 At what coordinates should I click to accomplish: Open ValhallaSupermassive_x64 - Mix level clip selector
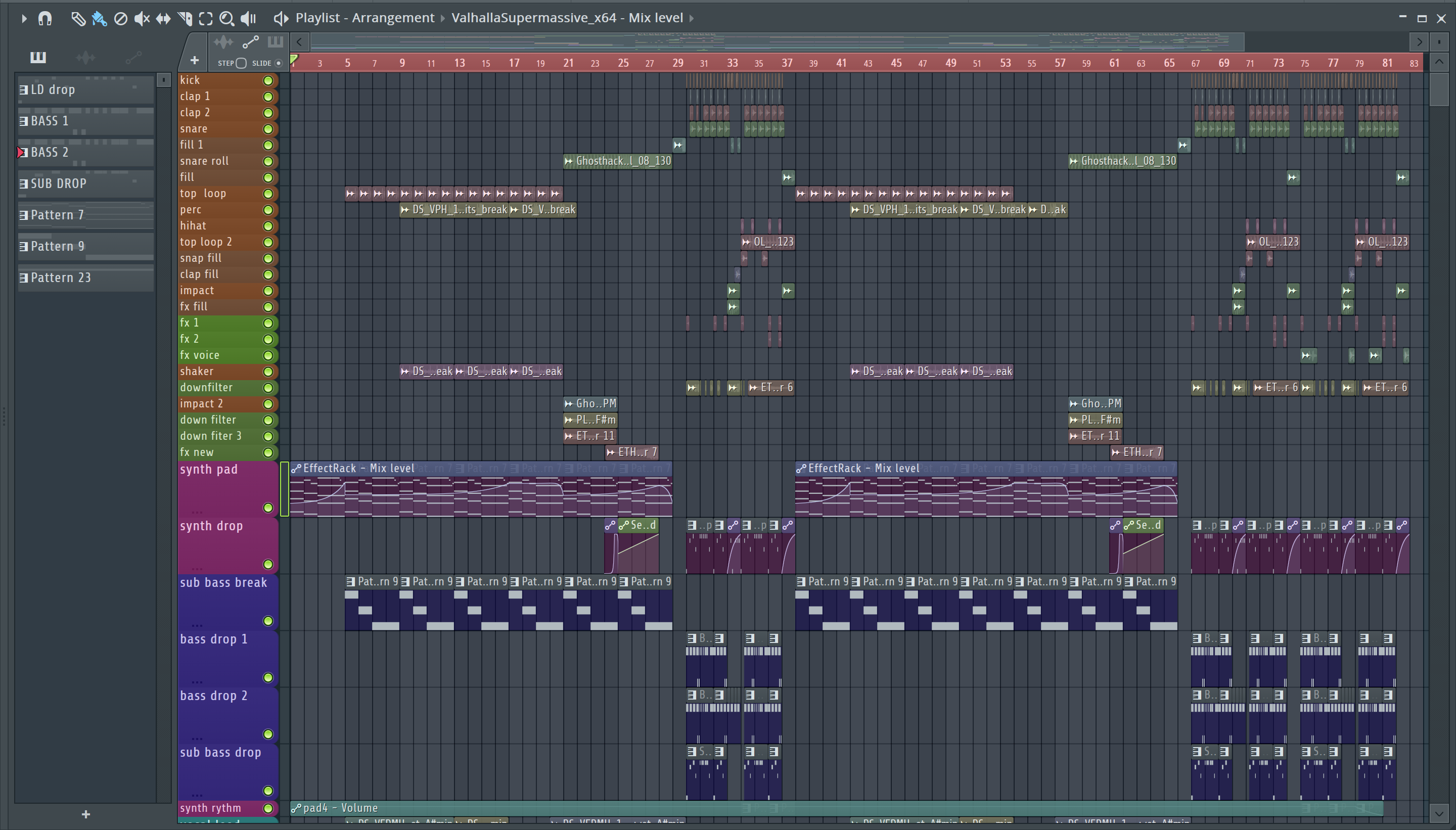click(567, 18)
